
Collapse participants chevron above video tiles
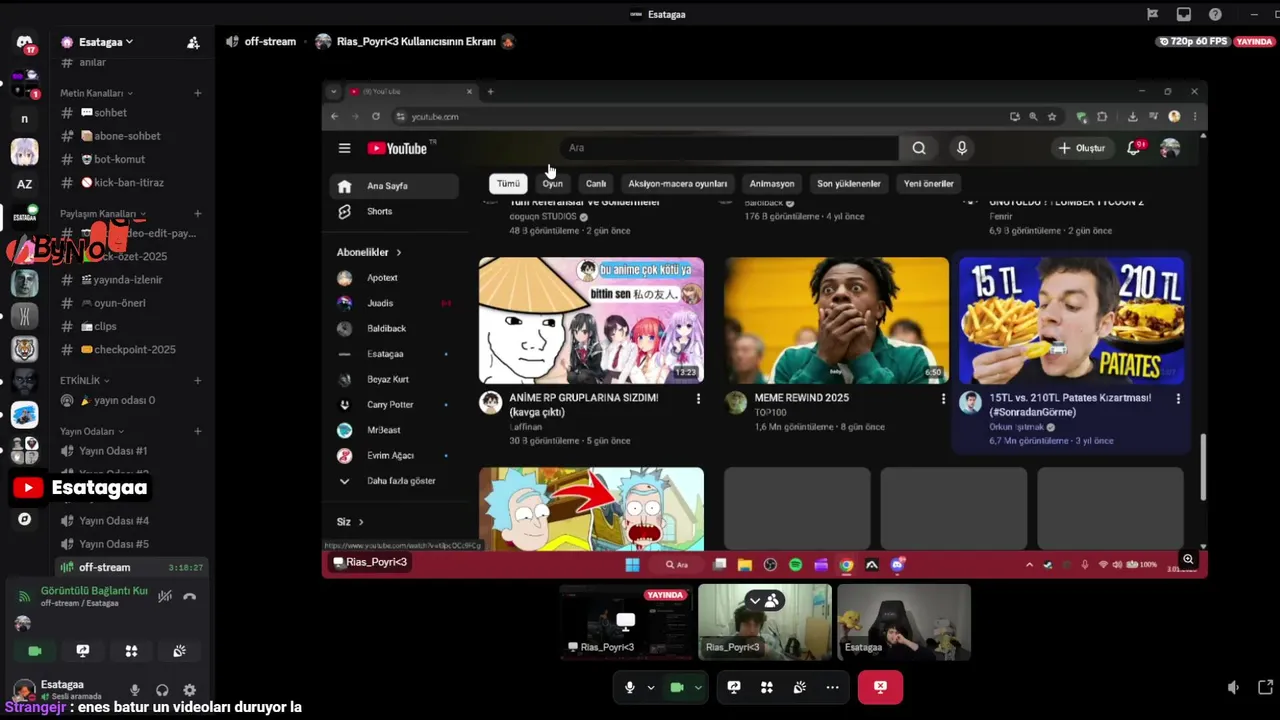tap(756, 600)
